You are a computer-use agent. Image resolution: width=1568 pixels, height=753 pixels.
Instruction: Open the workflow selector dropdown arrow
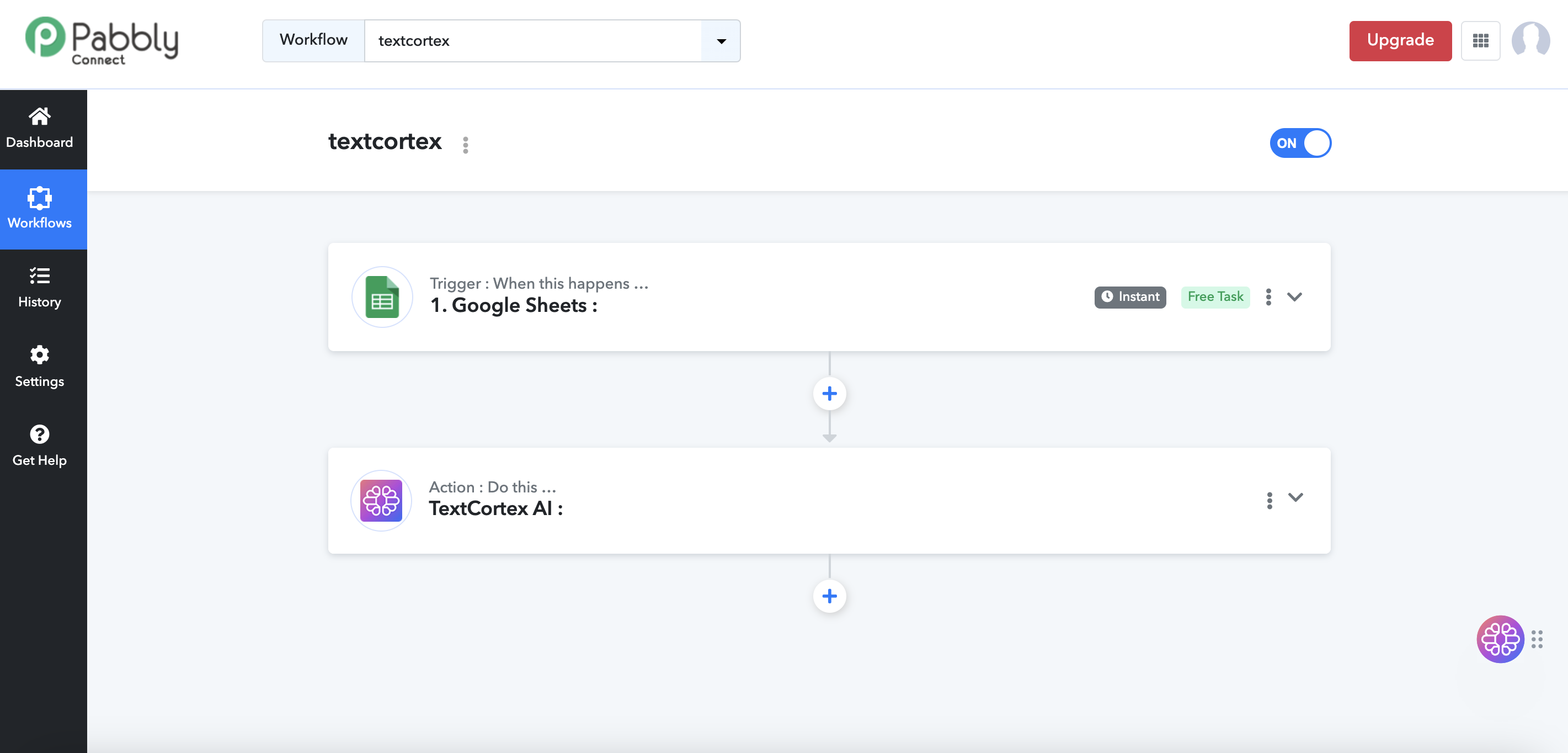tap(721, 41)
